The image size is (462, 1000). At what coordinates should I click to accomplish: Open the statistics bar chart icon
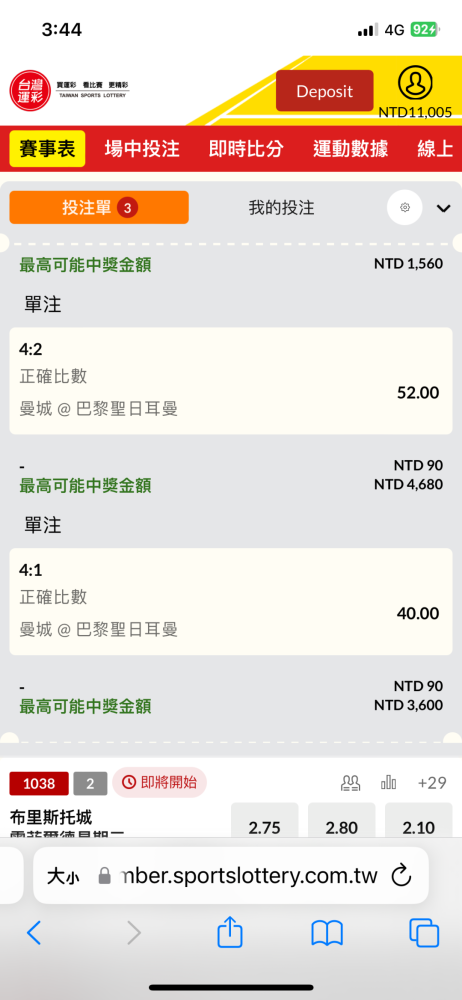click(389, 783)
